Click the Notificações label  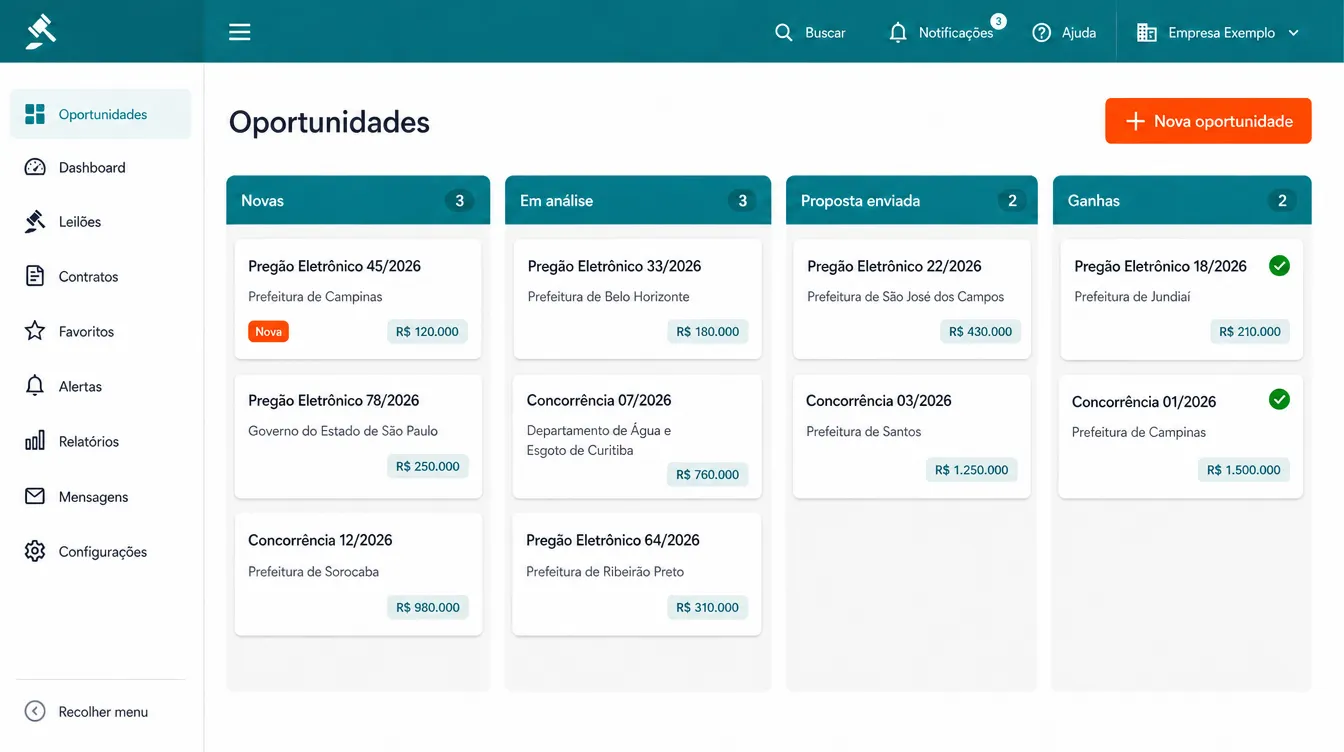click(x=956, y=33)
